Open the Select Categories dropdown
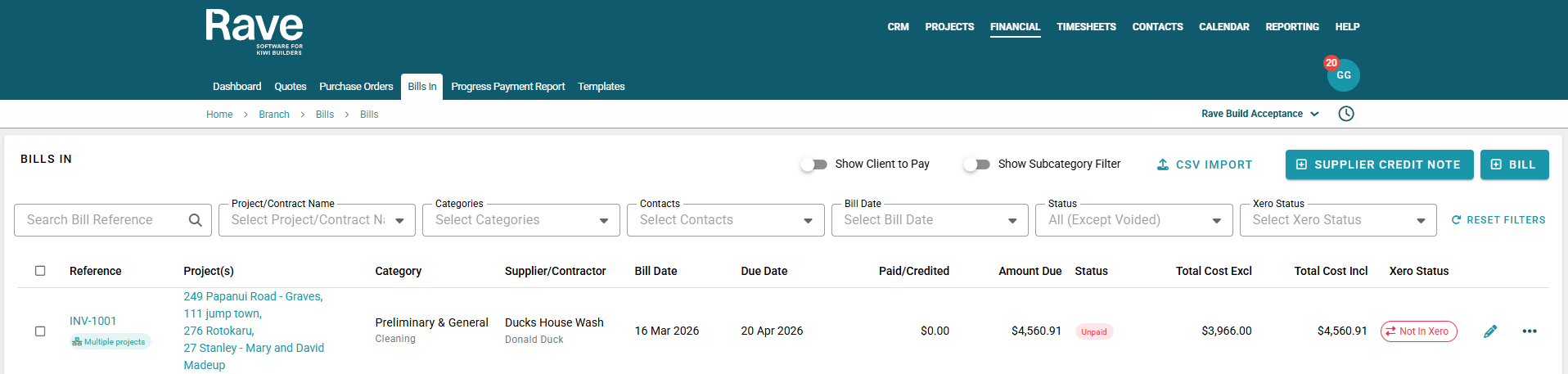 pyautogui.click(x=520, y=220)
